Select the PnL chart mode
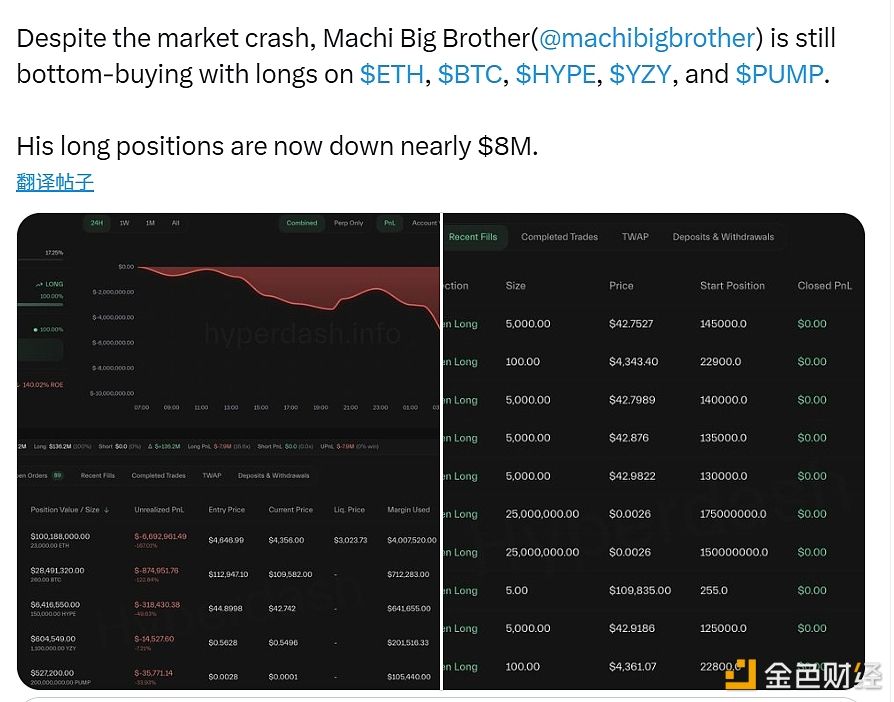894x702 pixels. click(x=389, y=223)
